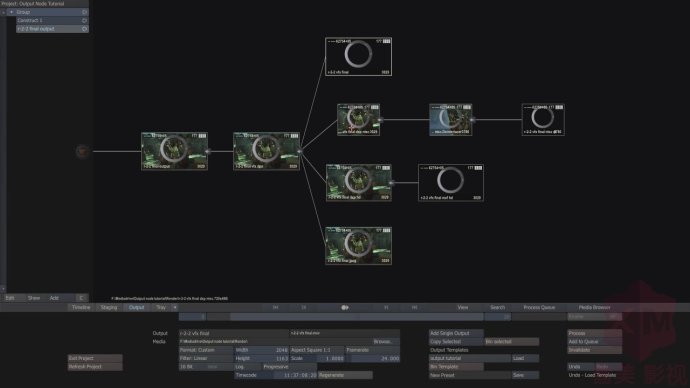Click the timeline scrub bar
690x388 pixels.
(x=356, y=316)
